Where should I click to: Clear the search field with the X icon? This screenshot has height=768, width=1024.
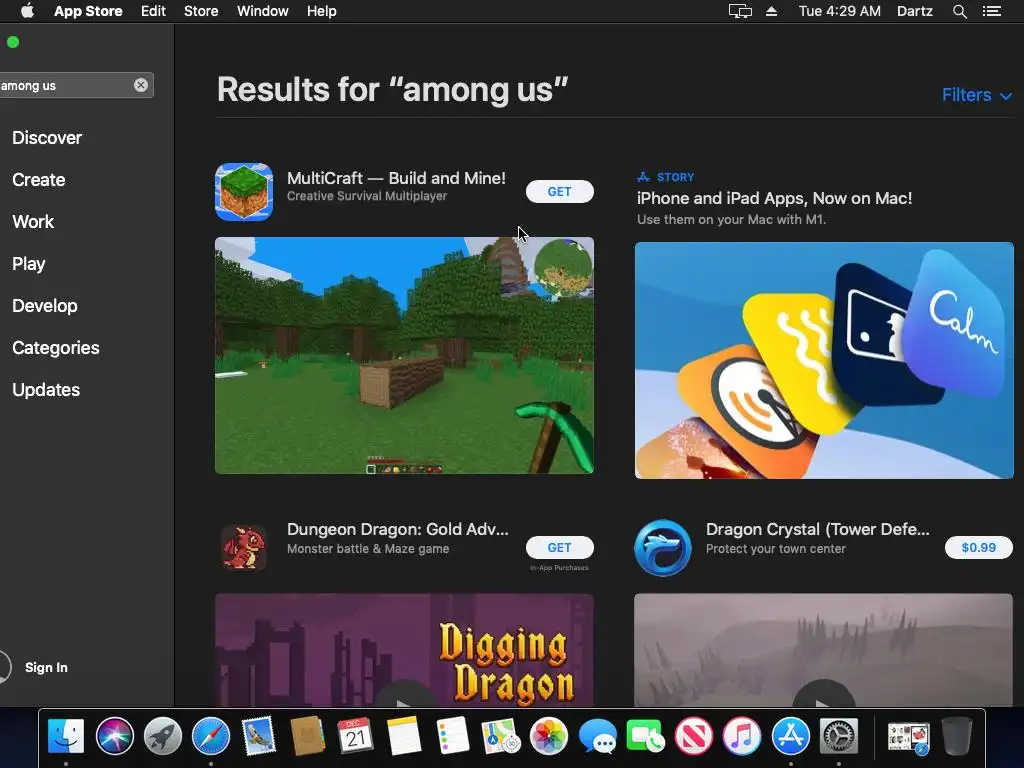pyautogui.click(x=140, y=85)
